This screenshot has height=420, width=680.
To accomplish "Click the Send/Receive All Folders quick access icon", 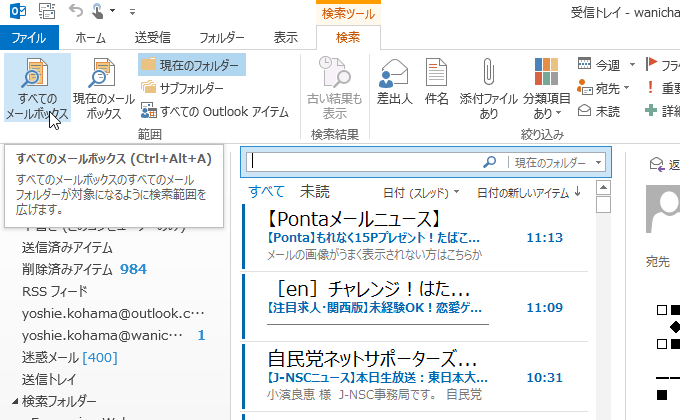I will (47, 11).
